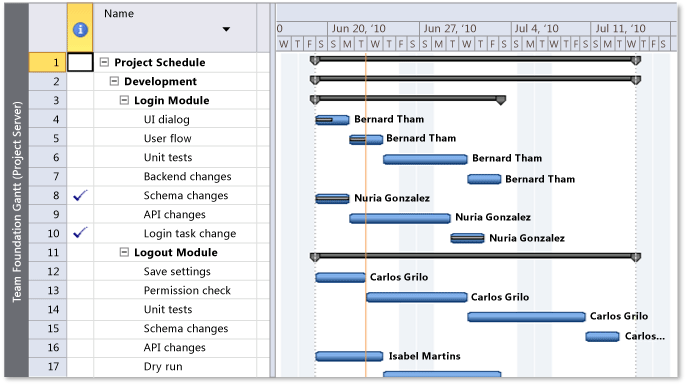Screen dimensions: 687x385
Task: Select the UI dialog task name
Action: [x=166, y=120]
